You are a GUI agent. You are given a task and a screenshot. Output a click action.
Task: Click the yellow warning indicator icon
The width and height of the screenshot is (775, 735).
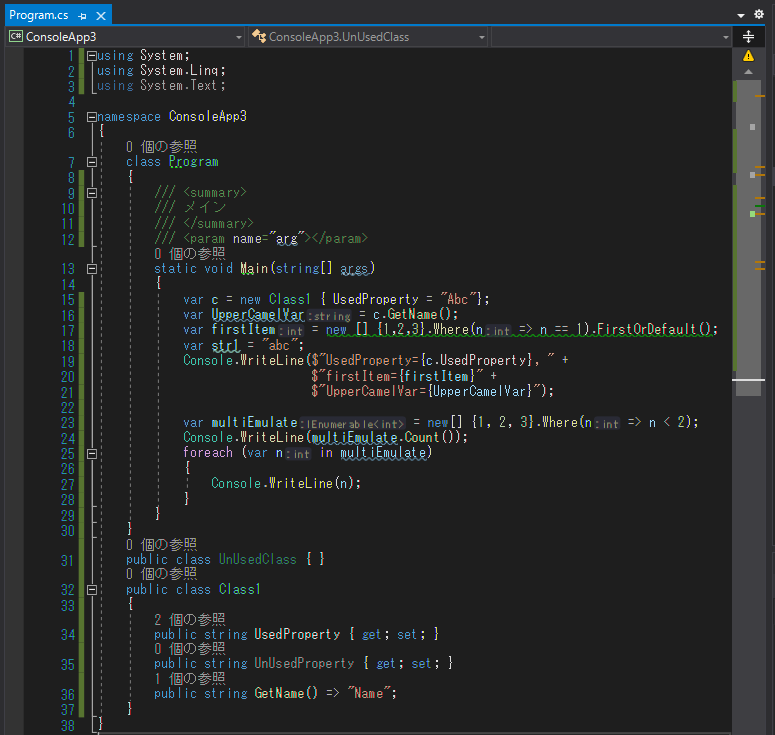coord(748,56)
